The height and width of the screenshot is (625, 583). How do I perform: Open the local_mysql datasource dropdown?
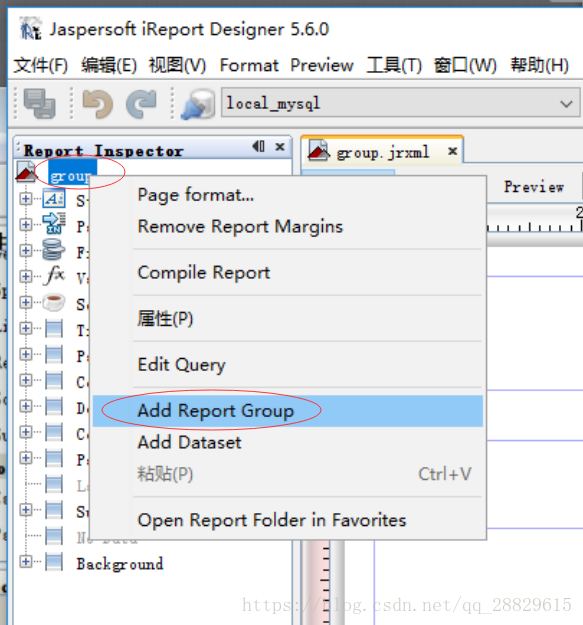400,103
